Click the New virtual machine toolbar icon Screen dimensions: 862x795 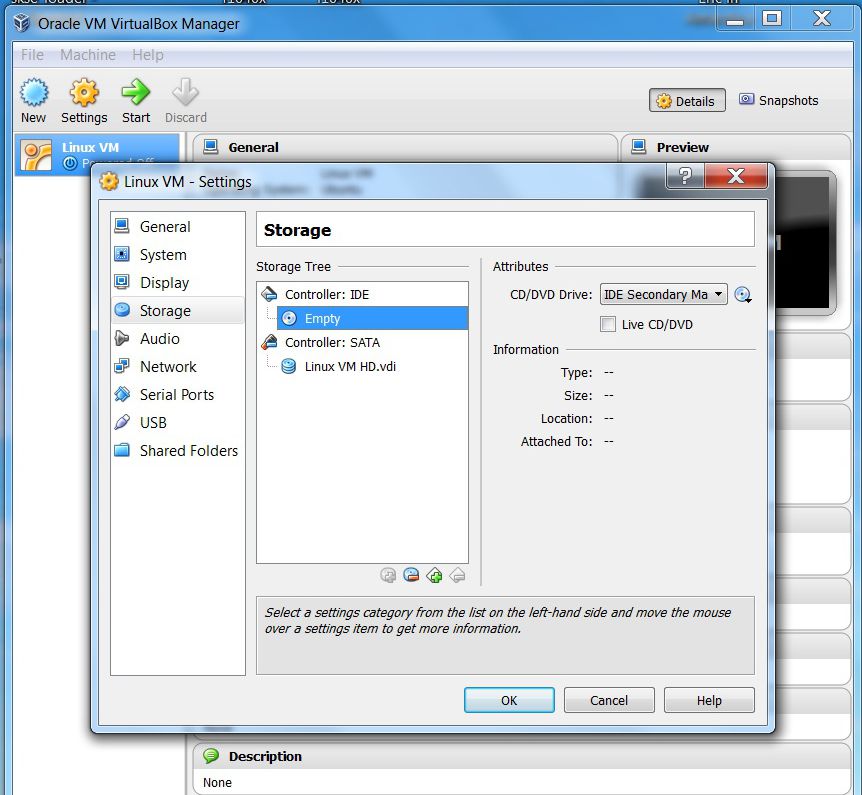pyautogui.click(x=34, y=100)
